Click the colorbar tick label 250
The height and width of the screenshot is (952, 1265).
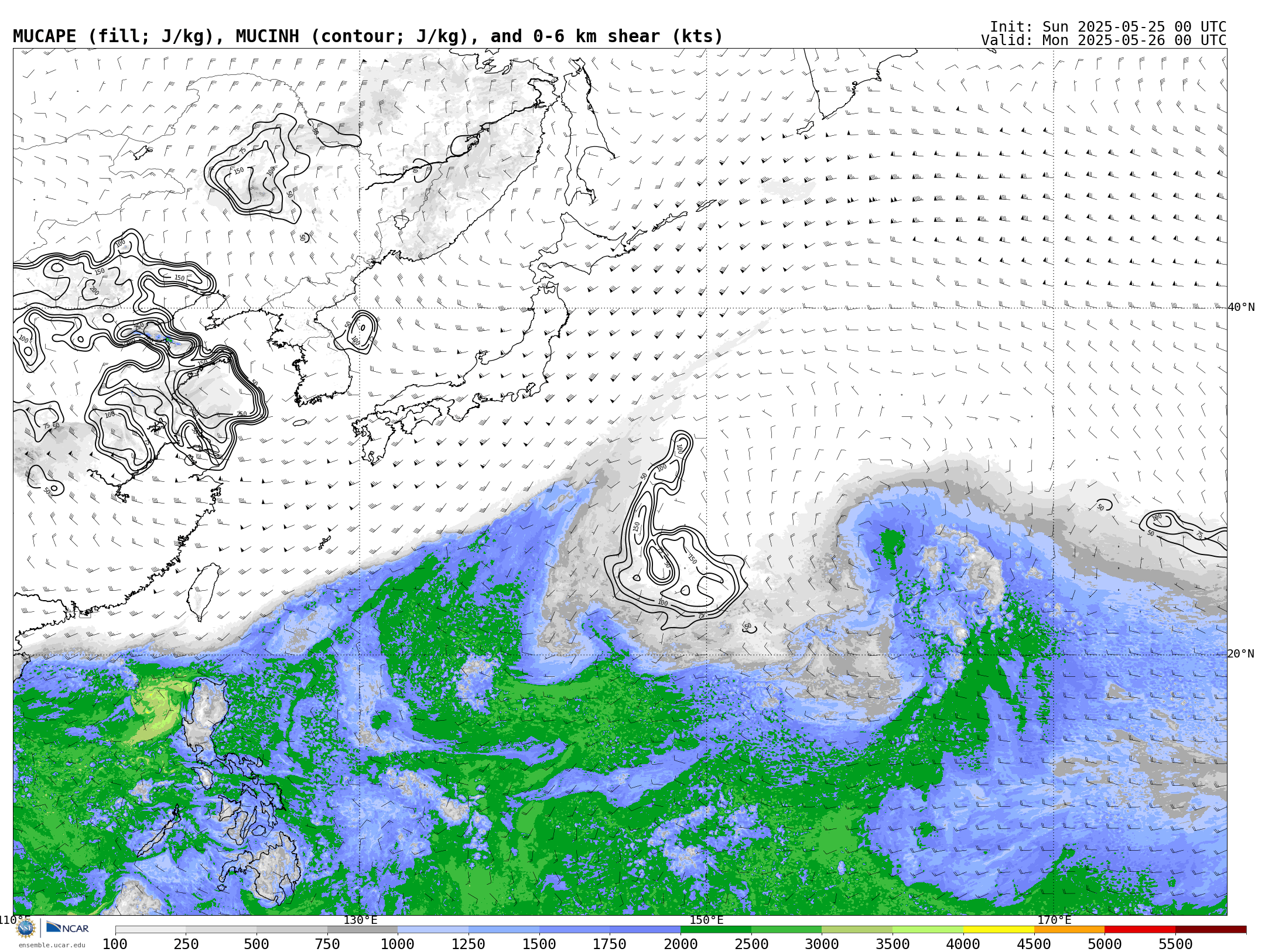coord(186,944)
